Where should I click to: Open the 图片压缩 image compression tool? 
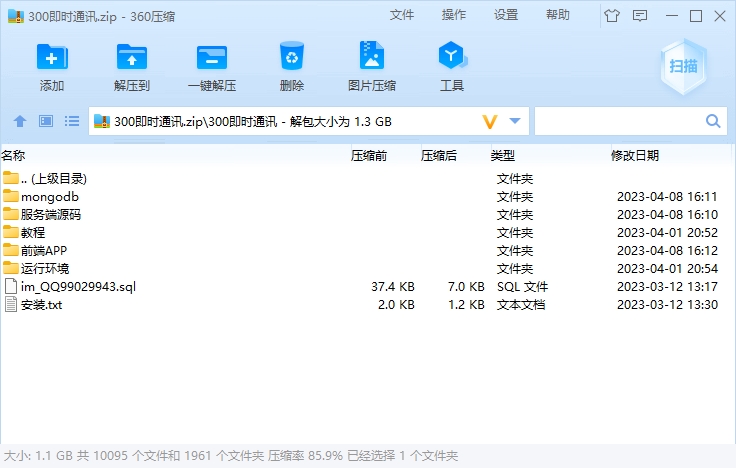pos(372,57)
